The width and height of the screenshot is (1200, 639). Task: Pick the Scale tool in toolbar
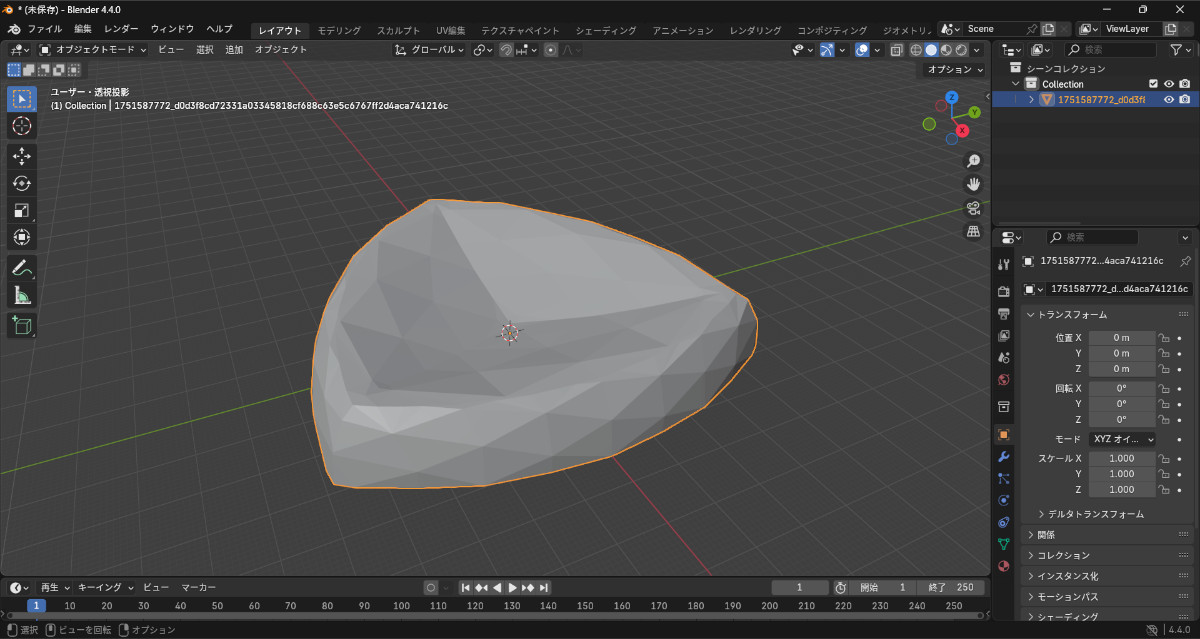tap(22, 210)
